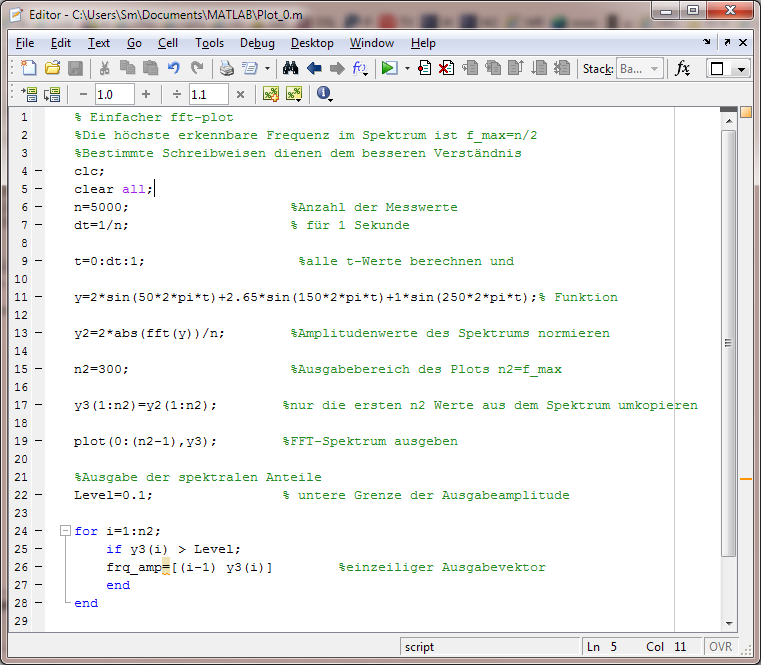Click the 'script' label in the status bar
This screenshot has height=665, width=761.
pos(419,647)
